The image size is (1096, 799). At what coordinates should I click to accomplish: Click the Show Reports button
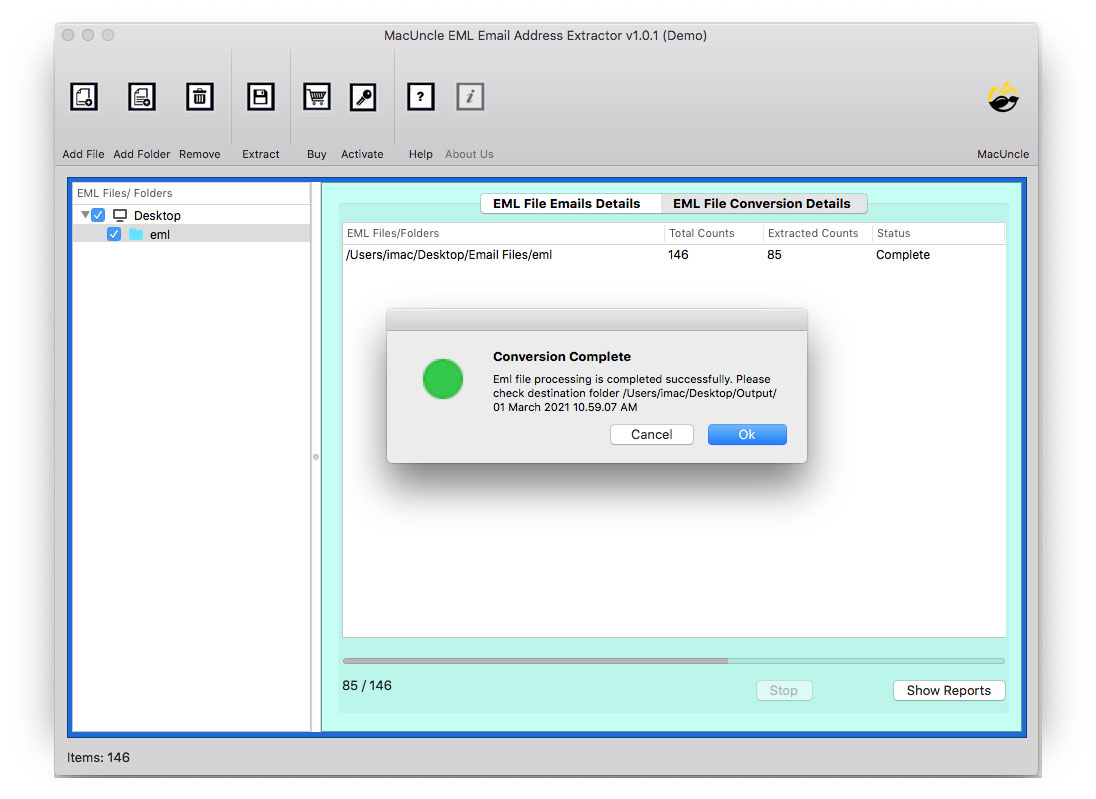tap(949, 690)
